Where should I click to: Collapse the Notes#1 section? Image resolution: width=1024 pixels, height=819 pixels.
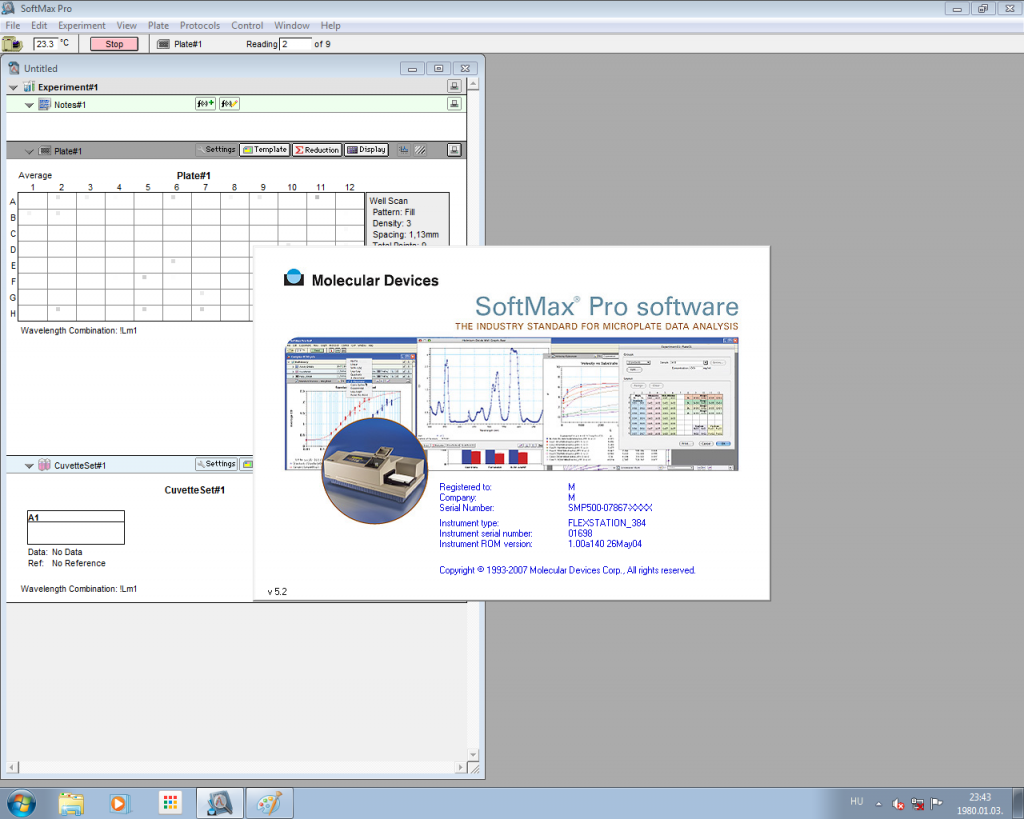(29, 105)
